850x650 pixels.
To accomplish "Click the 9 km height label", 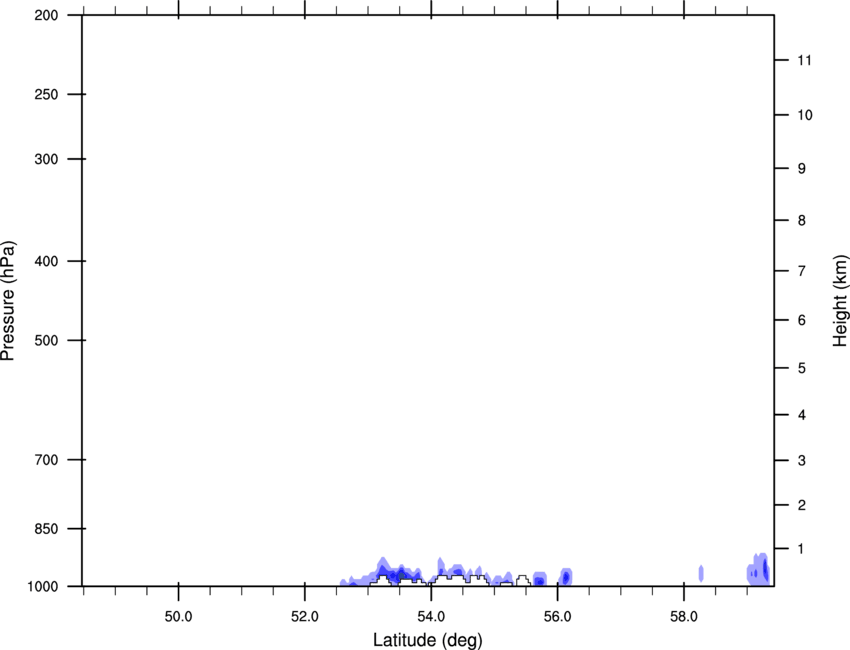I will tap(802, 169).
